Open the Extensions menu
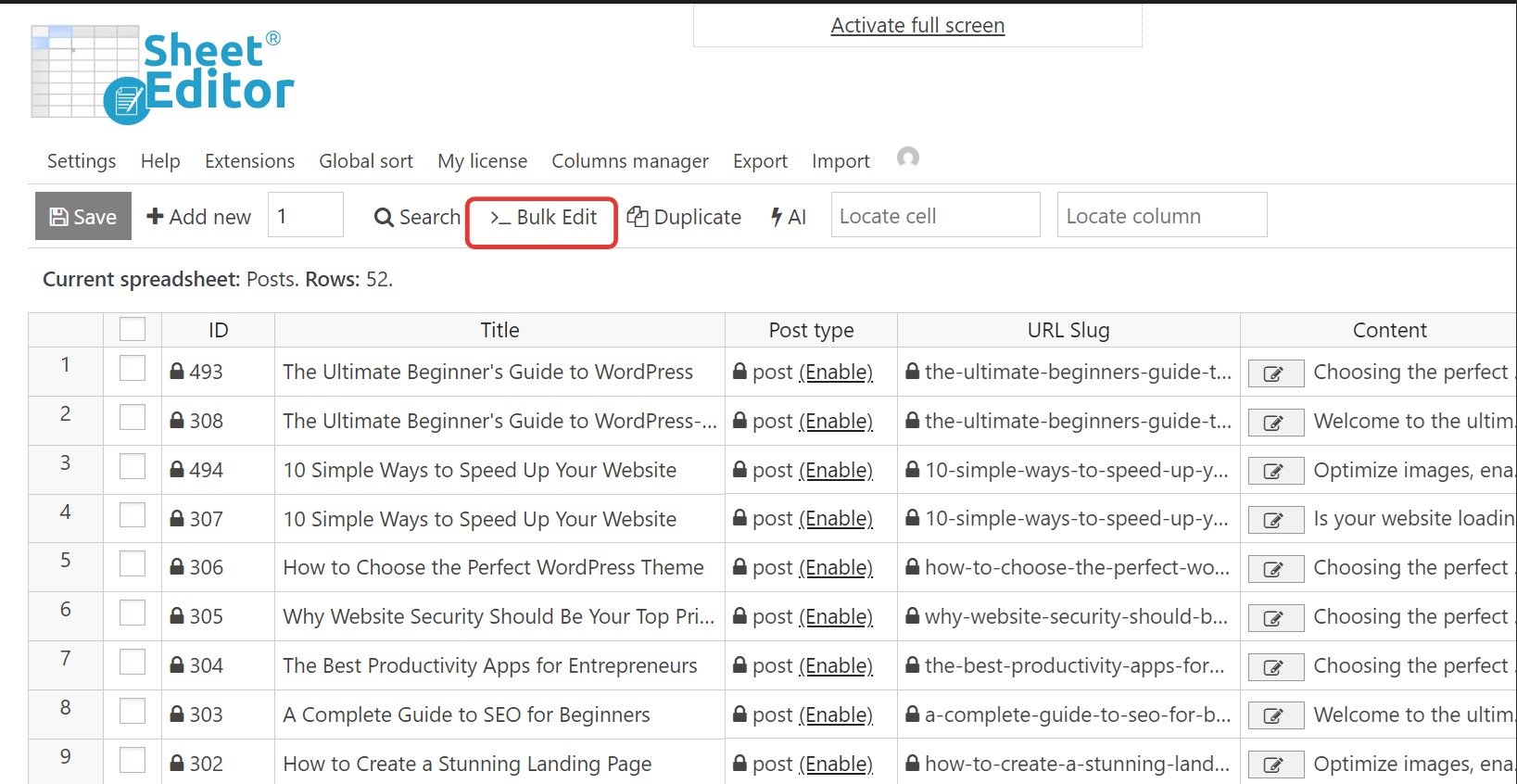This screenshot has height=784, width=1517. [x=249, y=161]
